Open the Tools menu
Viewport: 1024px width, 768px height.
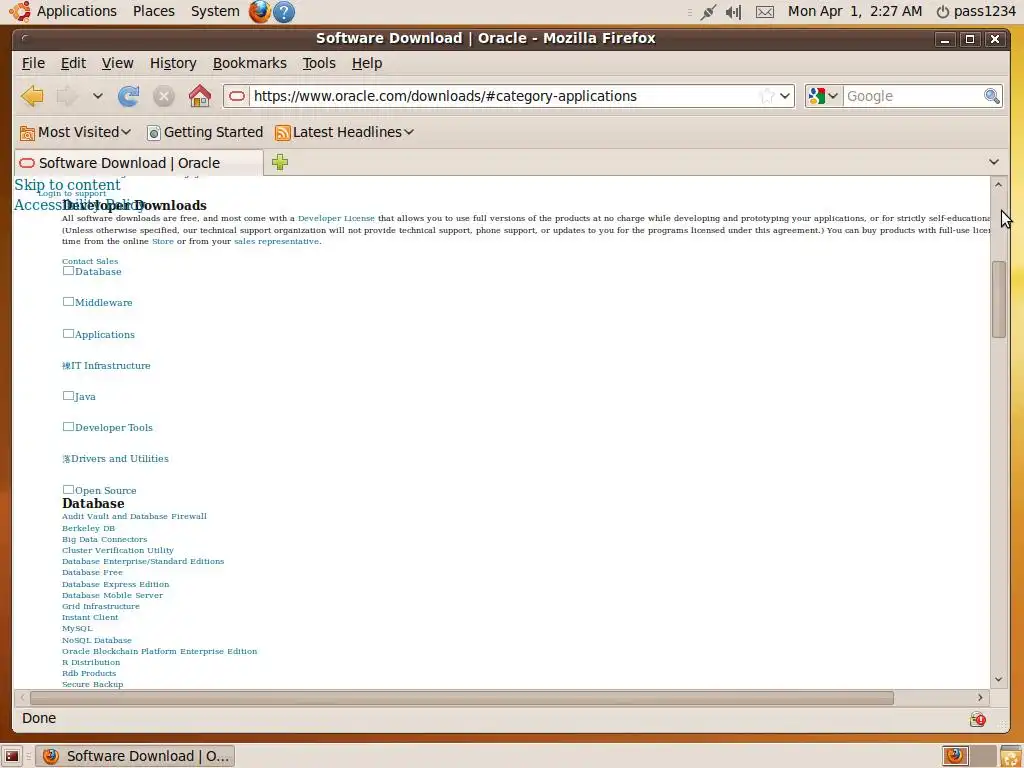click(x=319, y=63)
